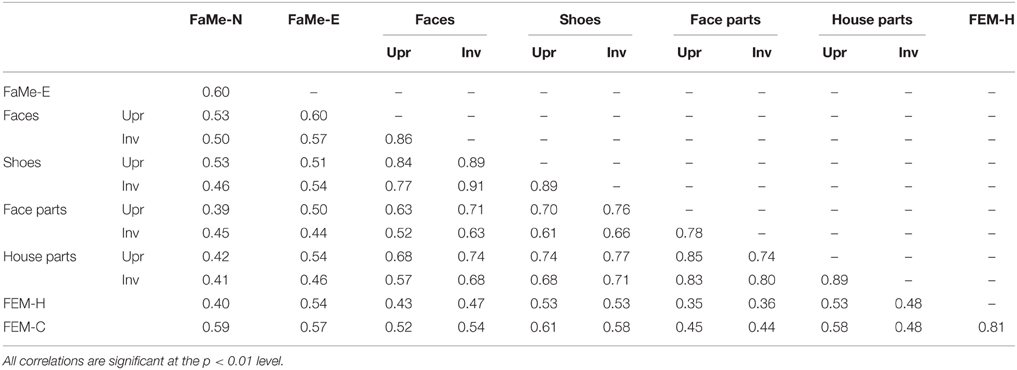Image resolution: width=1017 pixels, height=370 pixels.
Task: Click the Face parts column header
Action: pos(726,20)
